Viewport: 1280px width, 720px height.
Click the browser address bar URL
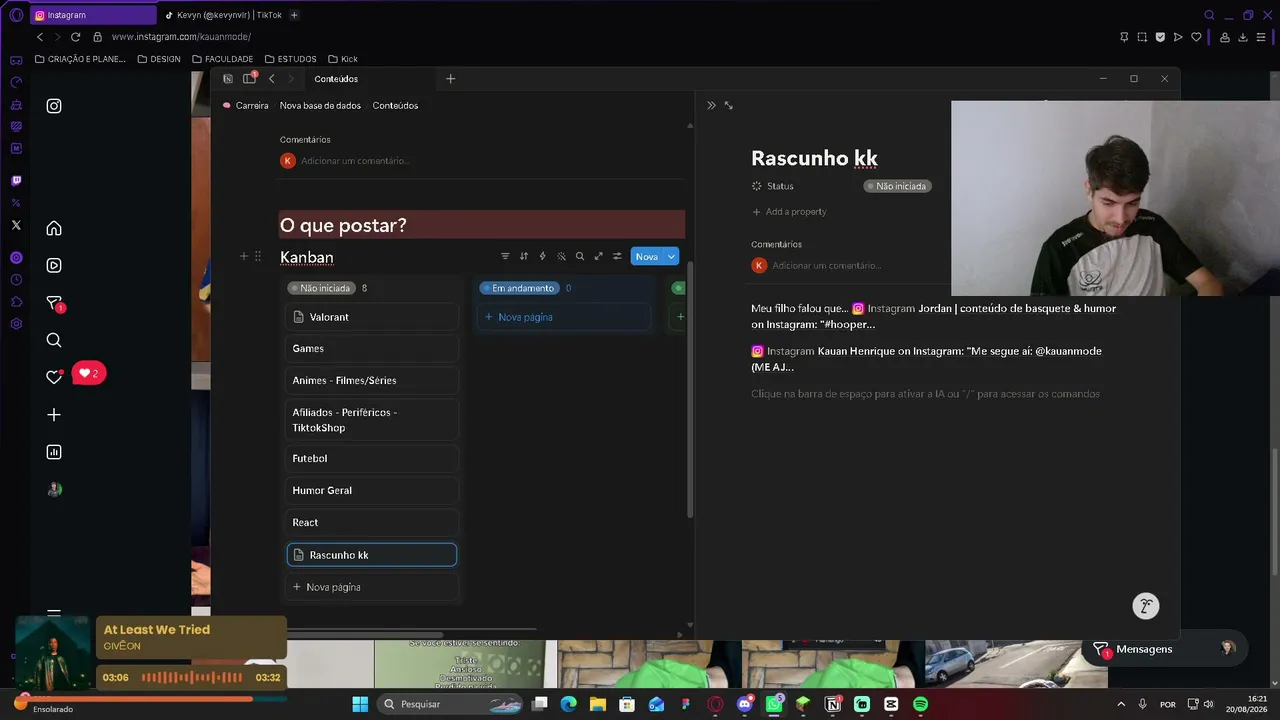[181, 37]
